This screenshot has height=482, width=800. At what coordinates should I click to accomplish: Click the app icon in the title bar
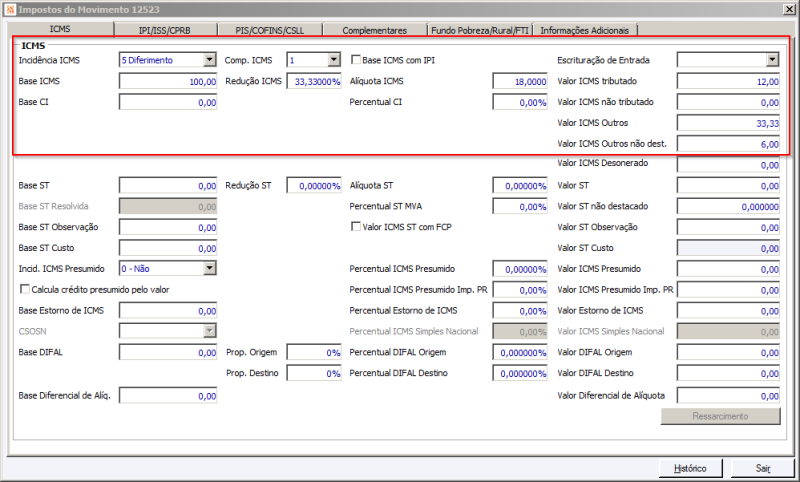pos(10,9)
